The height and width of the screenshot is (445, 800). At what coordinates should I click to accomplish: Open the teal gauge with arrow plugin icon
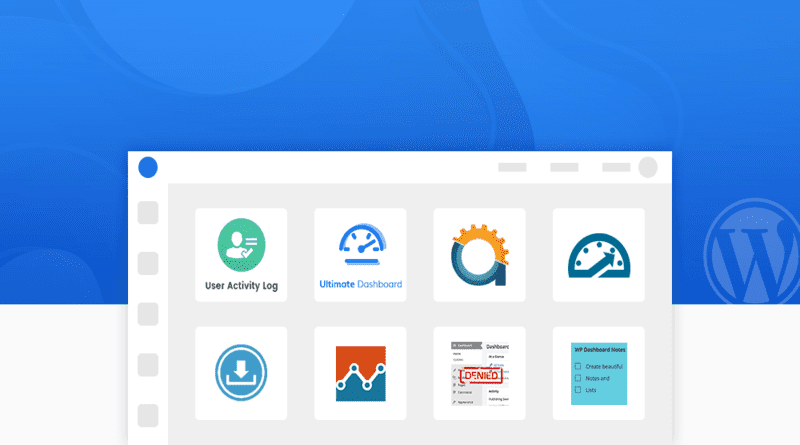599,256
